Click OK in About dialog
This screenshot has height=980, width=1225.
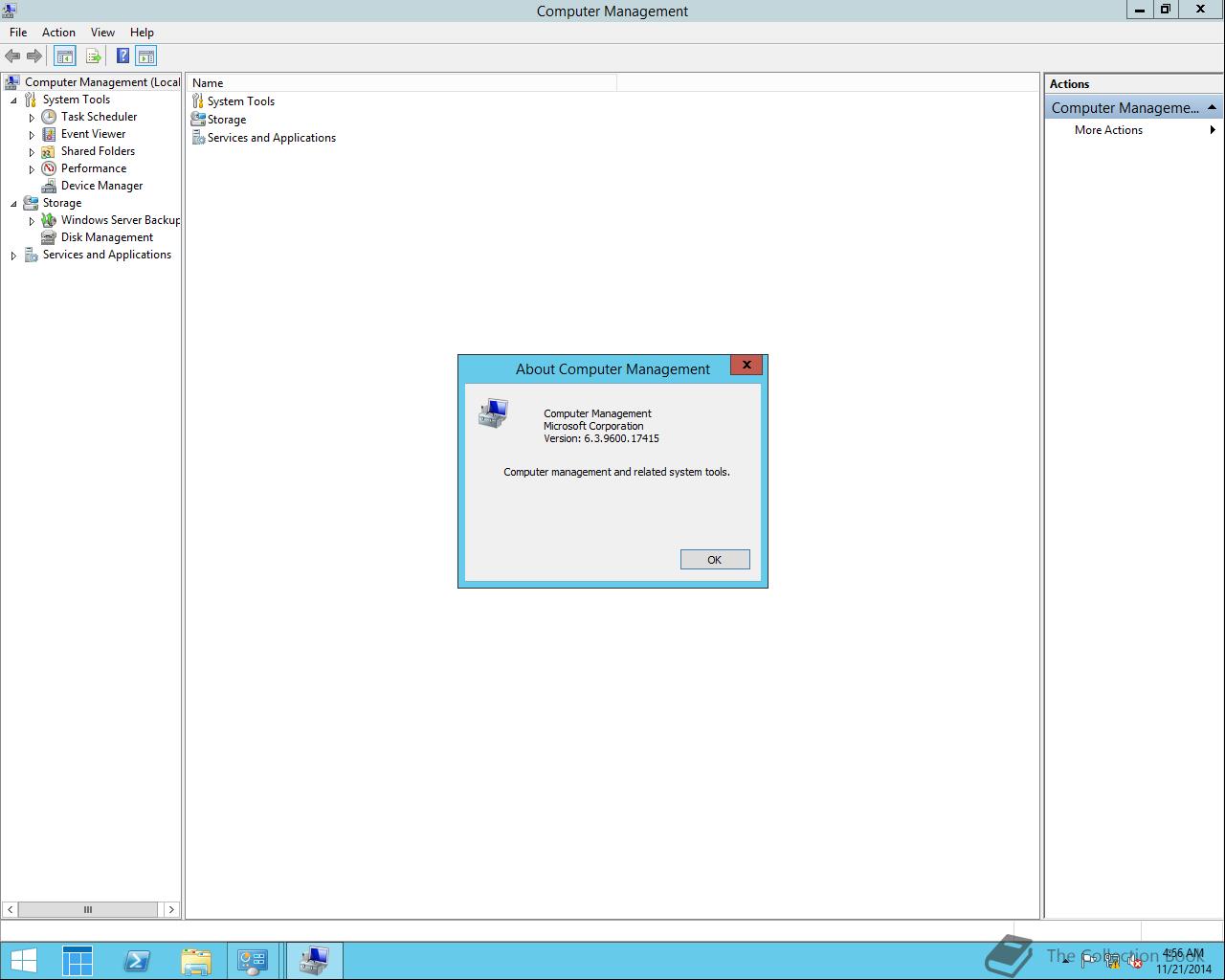(715, 560)
